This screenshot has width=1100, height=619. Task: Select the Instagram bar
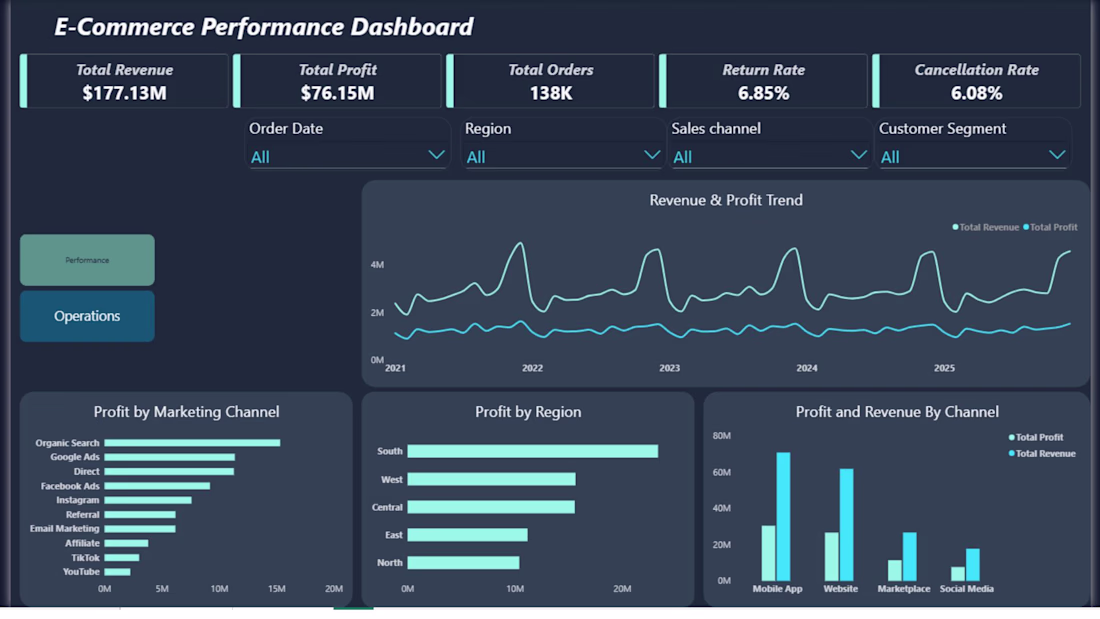point(148,500)
